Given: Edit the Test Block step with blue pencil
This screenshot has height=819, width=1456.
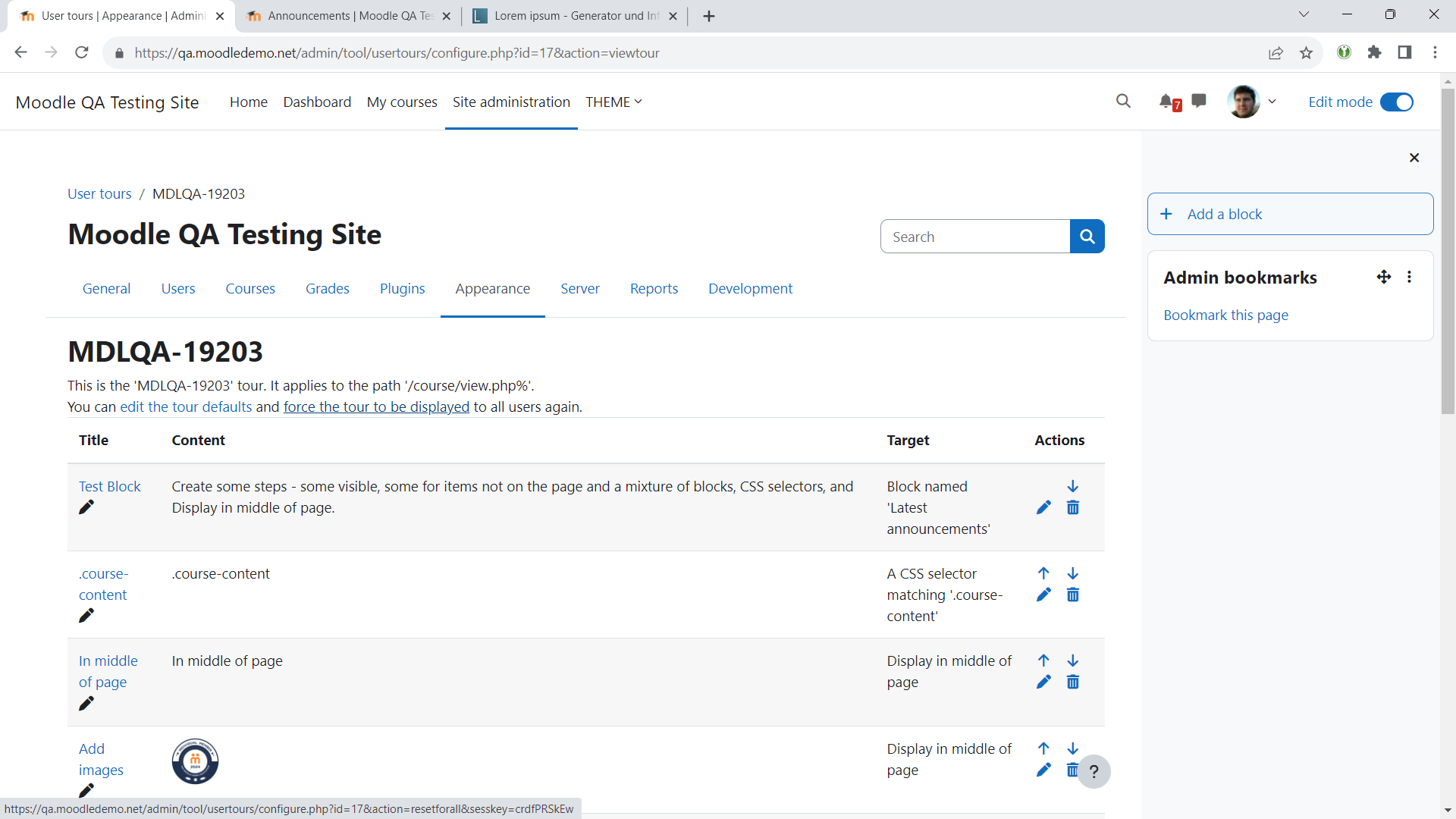Looking at the screenshot, I should tap(1043, 507).
